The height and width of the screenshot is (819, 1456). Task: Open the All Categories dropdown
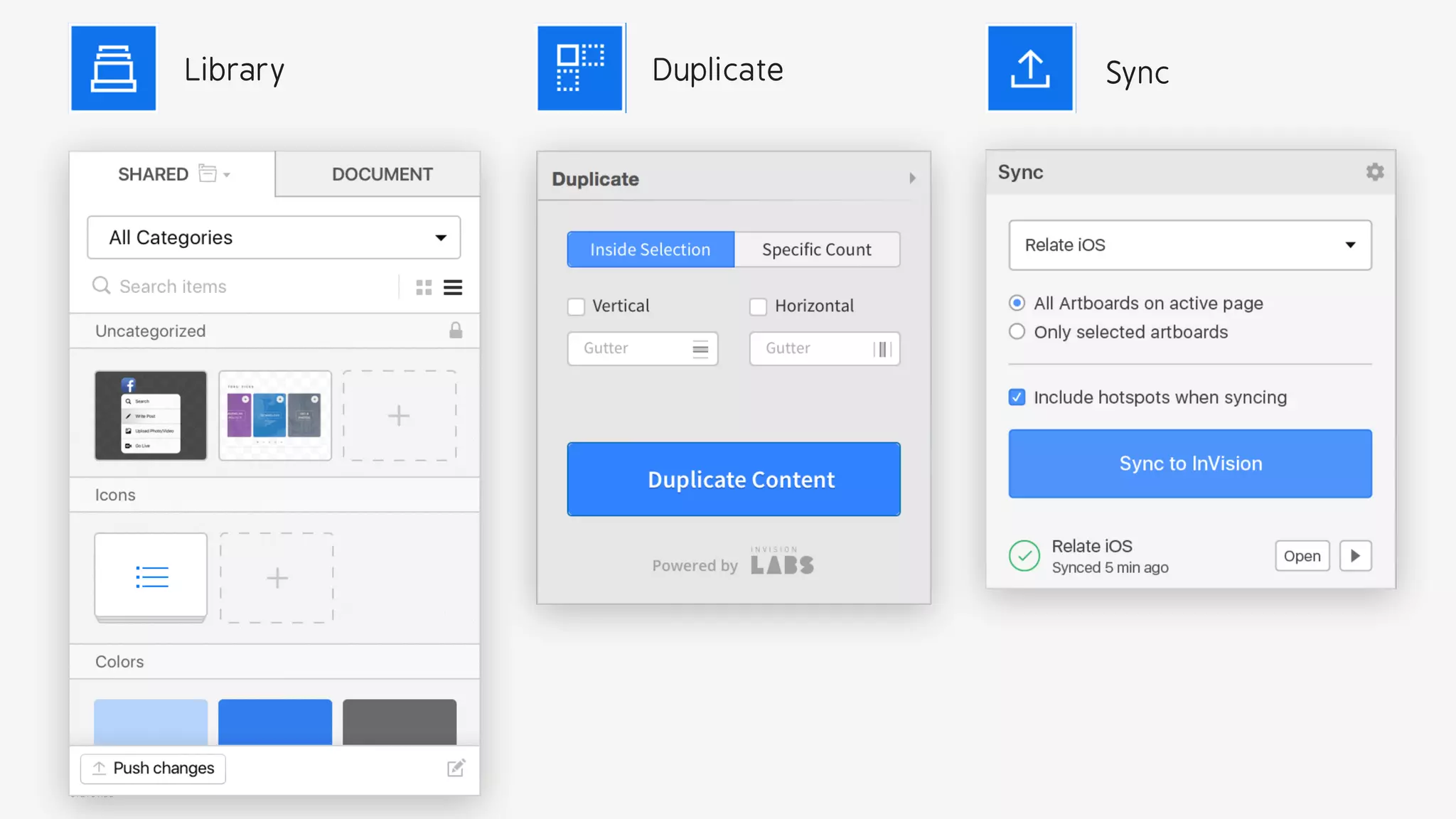point(274,237)
